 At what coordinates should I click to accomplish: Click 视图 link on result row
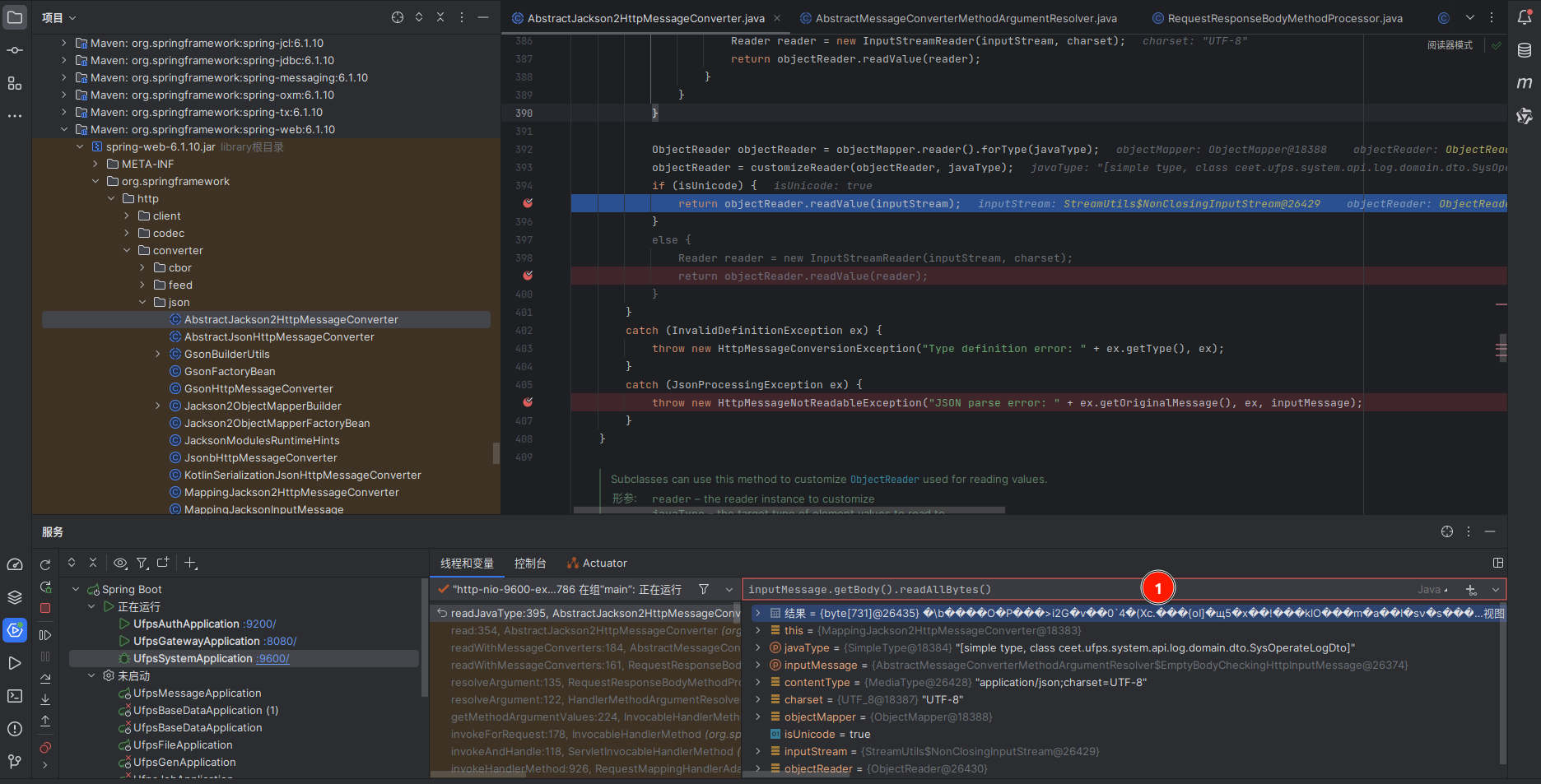(x=1494, y=613)
